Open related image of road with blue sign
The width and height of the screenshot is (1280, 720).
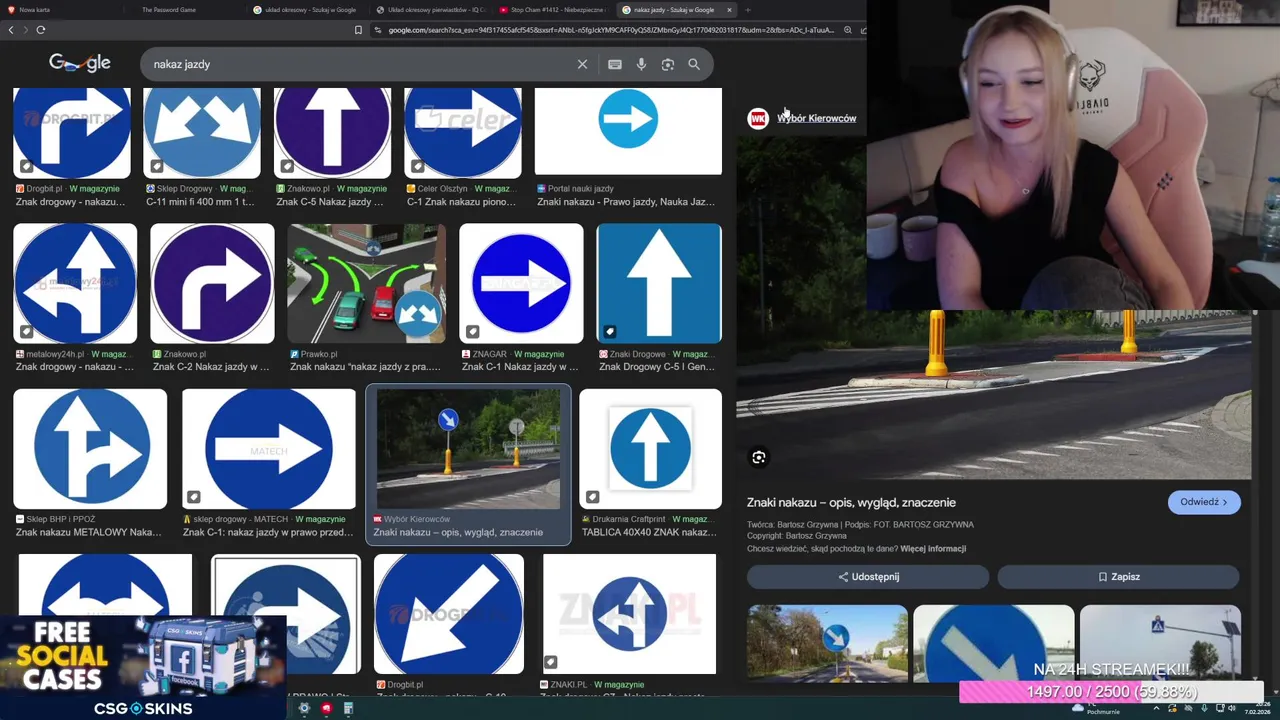point(827,644)
